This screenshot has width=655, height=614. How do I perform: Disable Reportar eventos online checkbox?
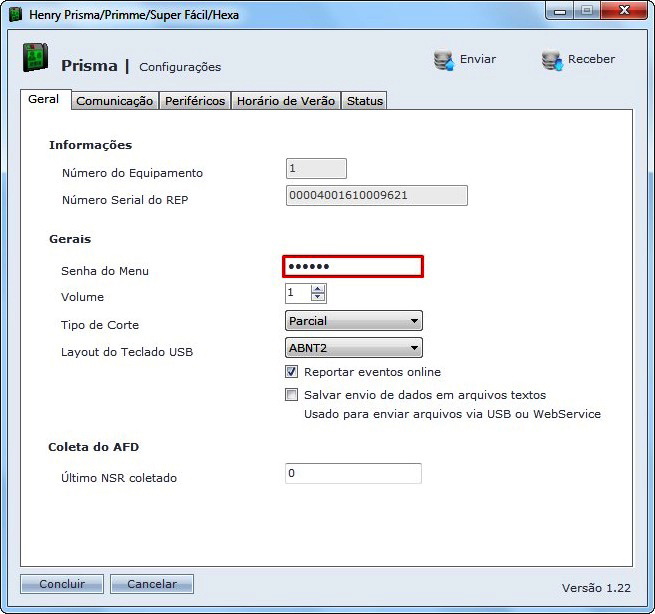tap(292, 372)
